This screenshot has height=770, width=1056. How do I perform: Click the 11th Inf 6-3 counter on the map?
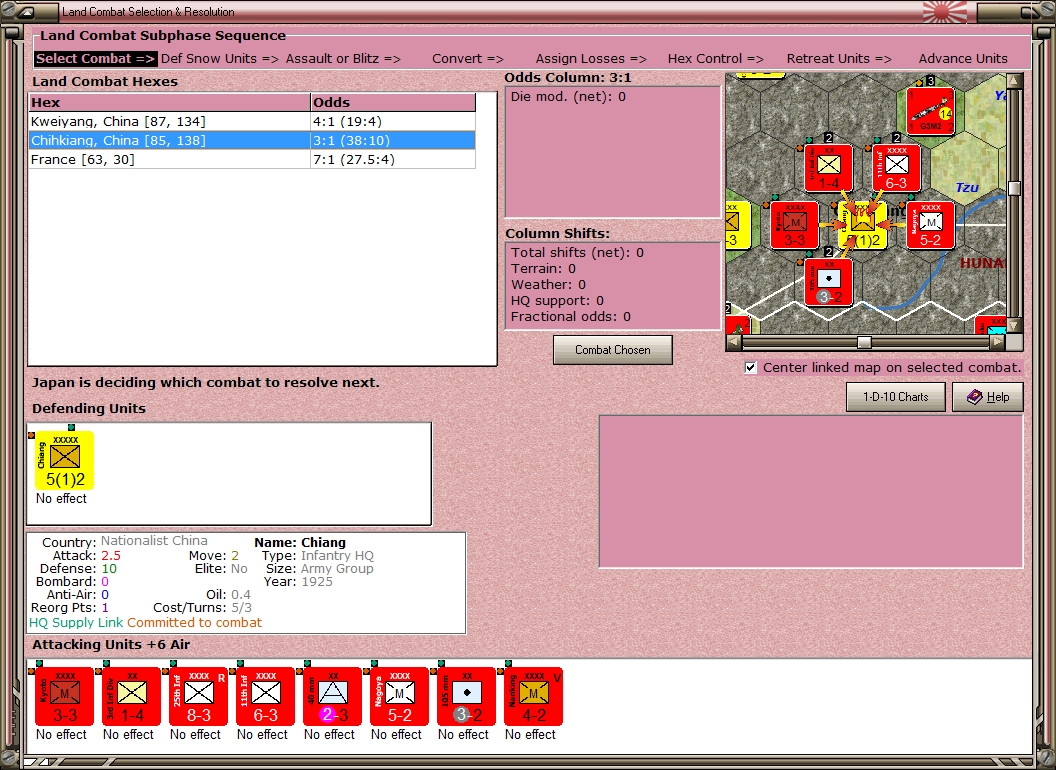point(896,168)
